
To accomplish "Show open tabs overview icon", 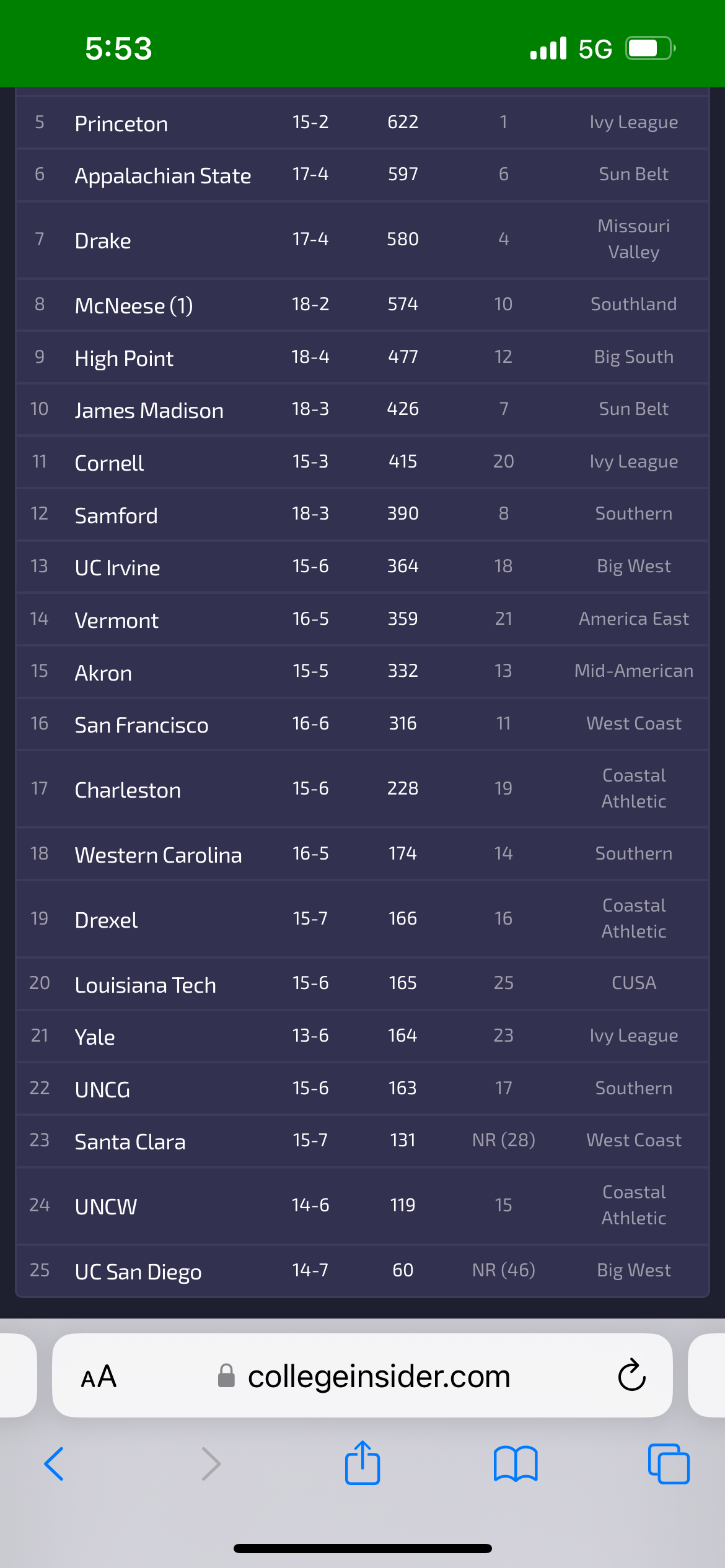I will point(669,1464).
